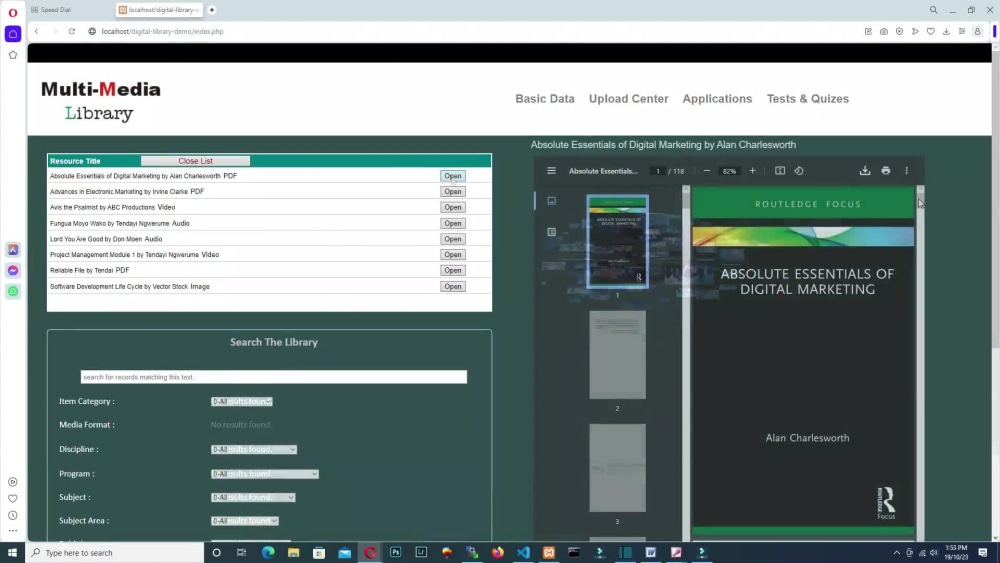Add page to bookmarks heart icon
This screenshot has width=1000, height=563.
(x=930, y=31)
